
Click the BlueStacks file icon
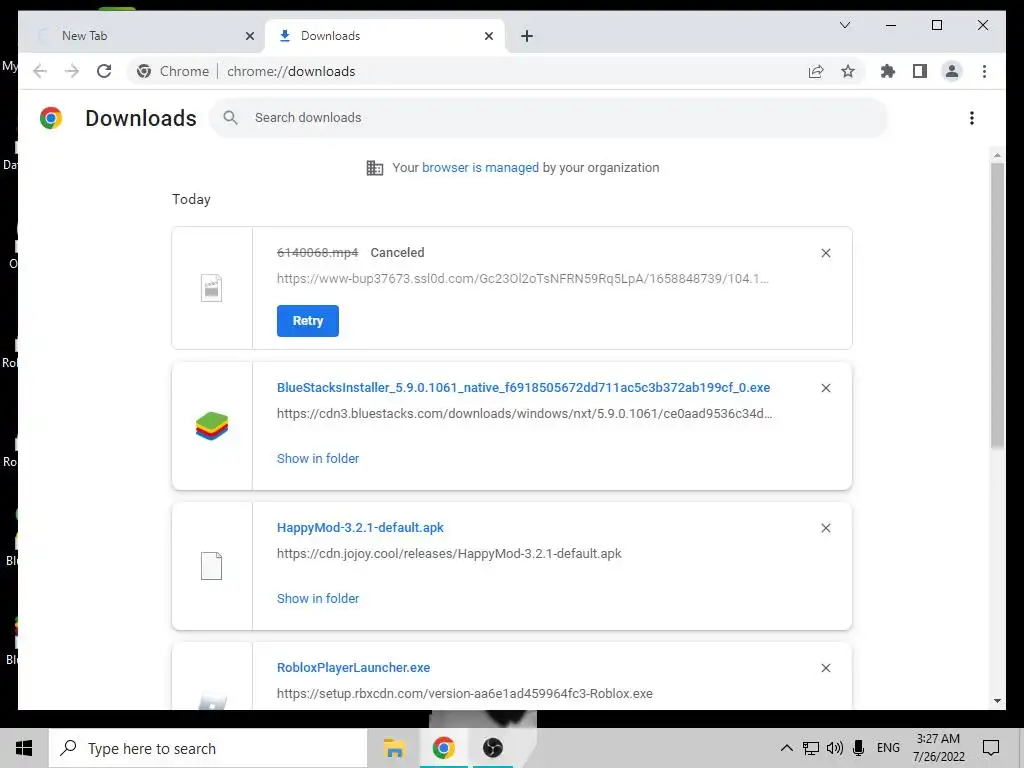(212, 426)
